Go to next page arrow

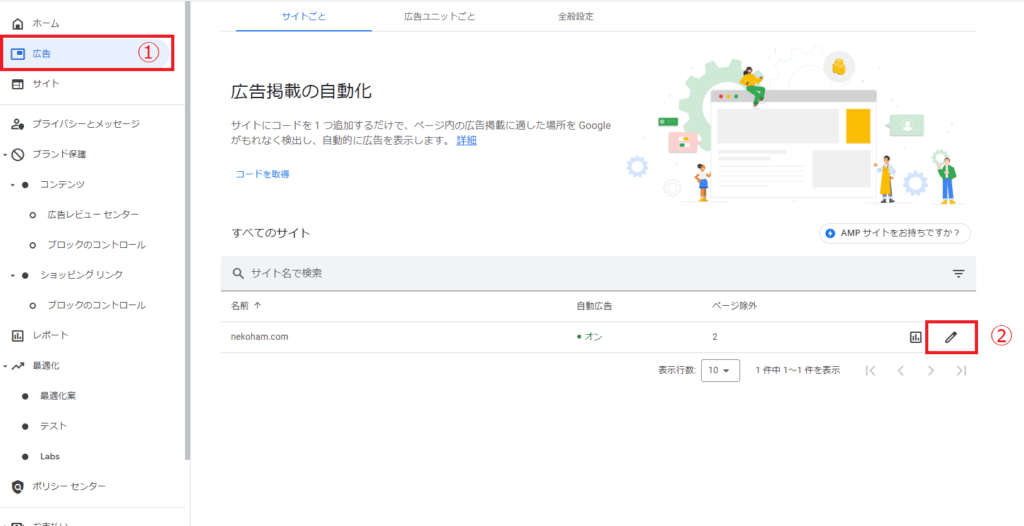coord(931,370)
